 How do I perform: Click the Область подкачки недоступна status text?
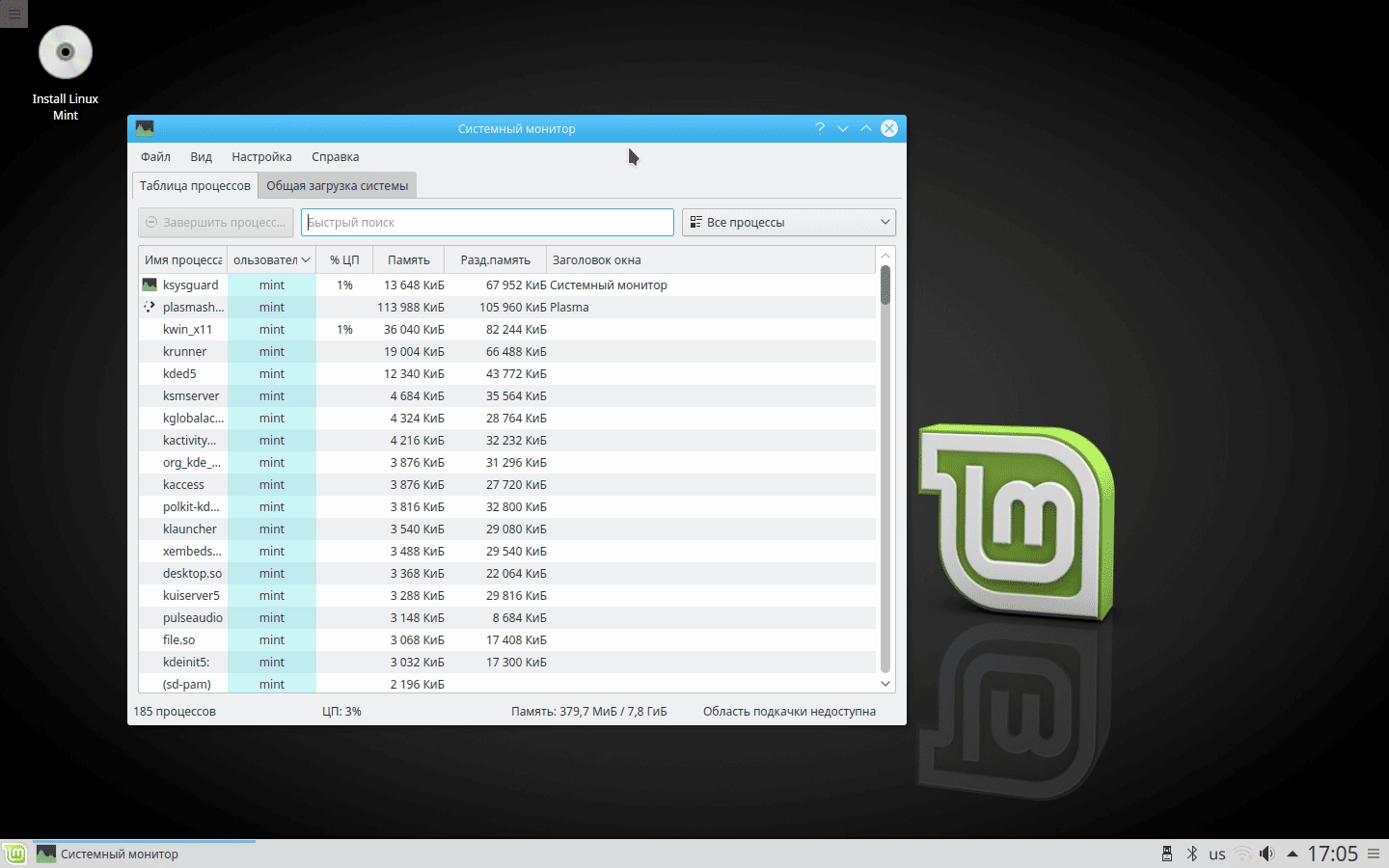[789, 711]
